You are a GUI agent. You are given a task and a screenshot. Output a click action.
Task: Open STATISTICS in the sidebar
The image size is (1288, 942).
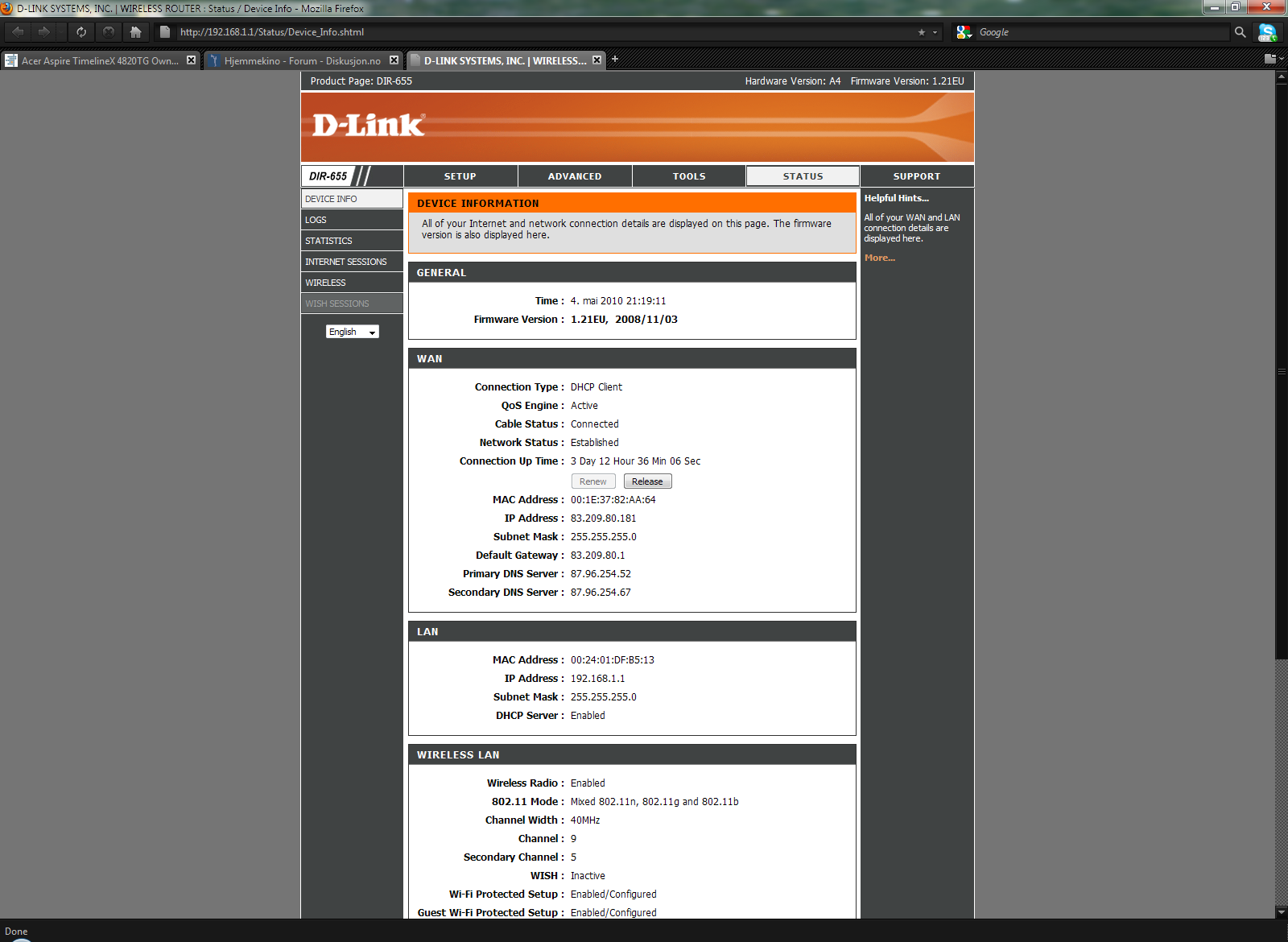[x=352, y=241]
